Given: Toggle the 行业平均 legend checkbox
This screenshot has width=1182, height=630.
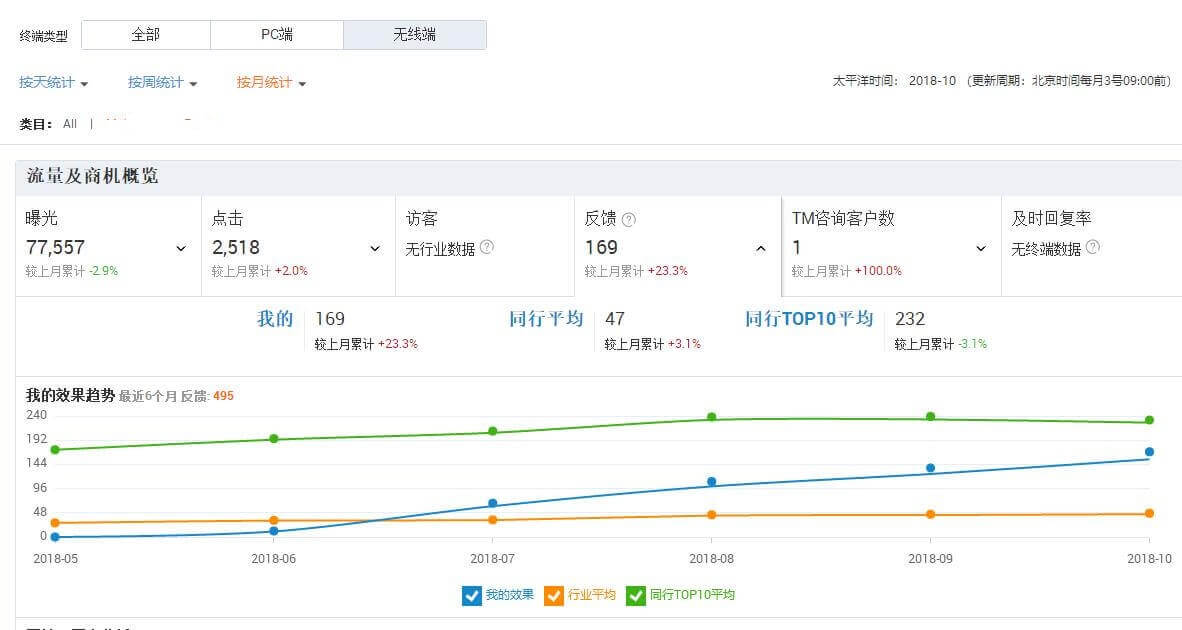Looking at the screenshot, I should coord(554,596).
